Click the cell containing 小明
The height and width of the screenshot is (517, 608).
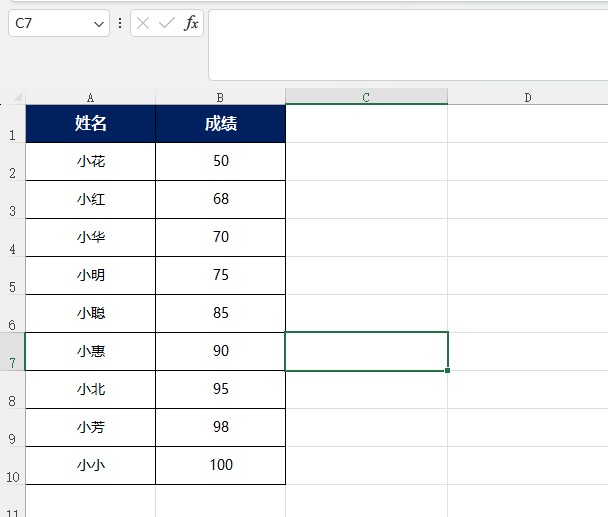pos(90,275)
